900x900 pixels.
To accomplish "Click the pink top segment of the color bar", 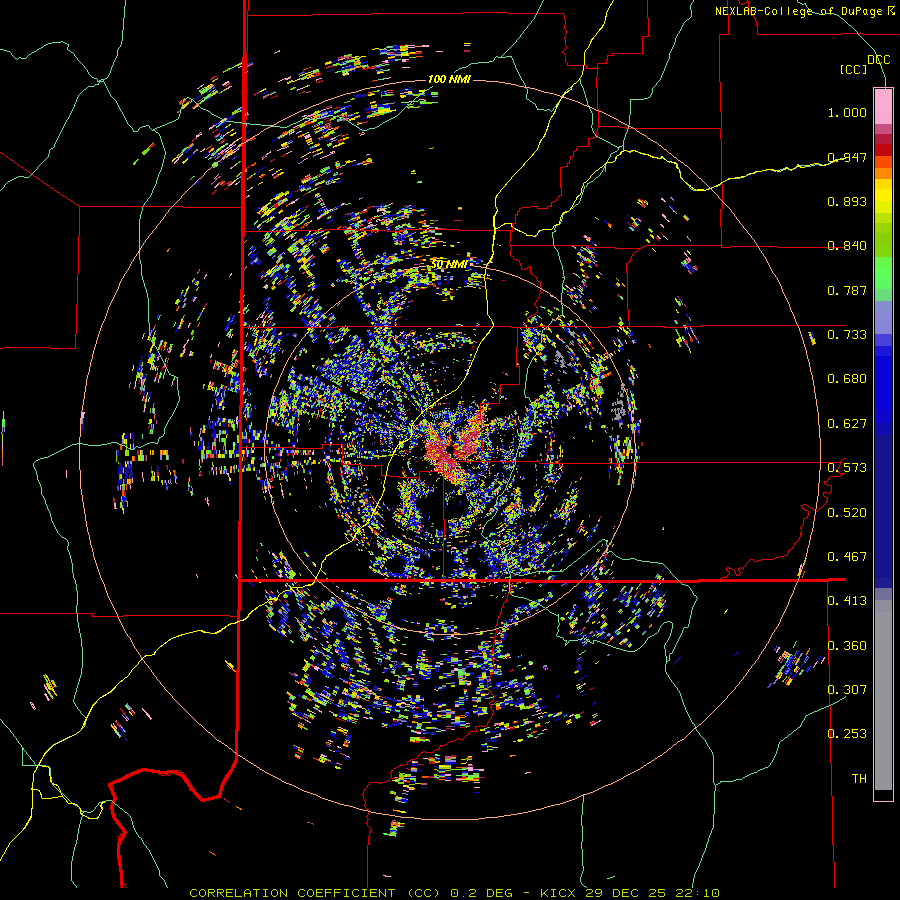I will [883, 106].
